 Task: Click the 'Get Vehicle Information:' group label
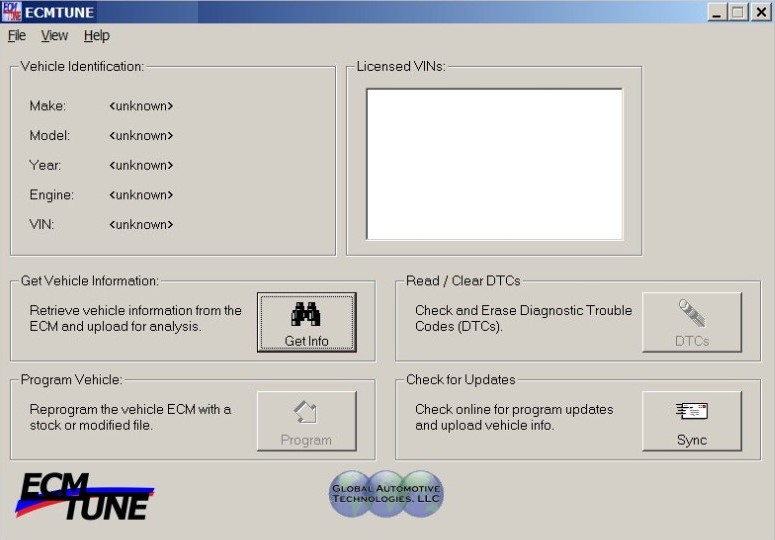tap(89, 281)
